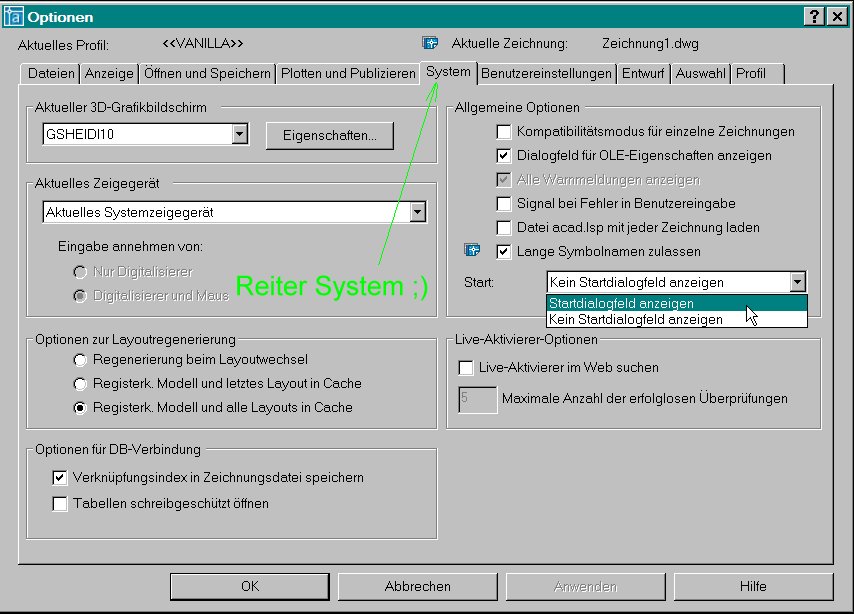
Task: Check Tabellen schreibgeschützt öffnen
Action: coord(60,503)
